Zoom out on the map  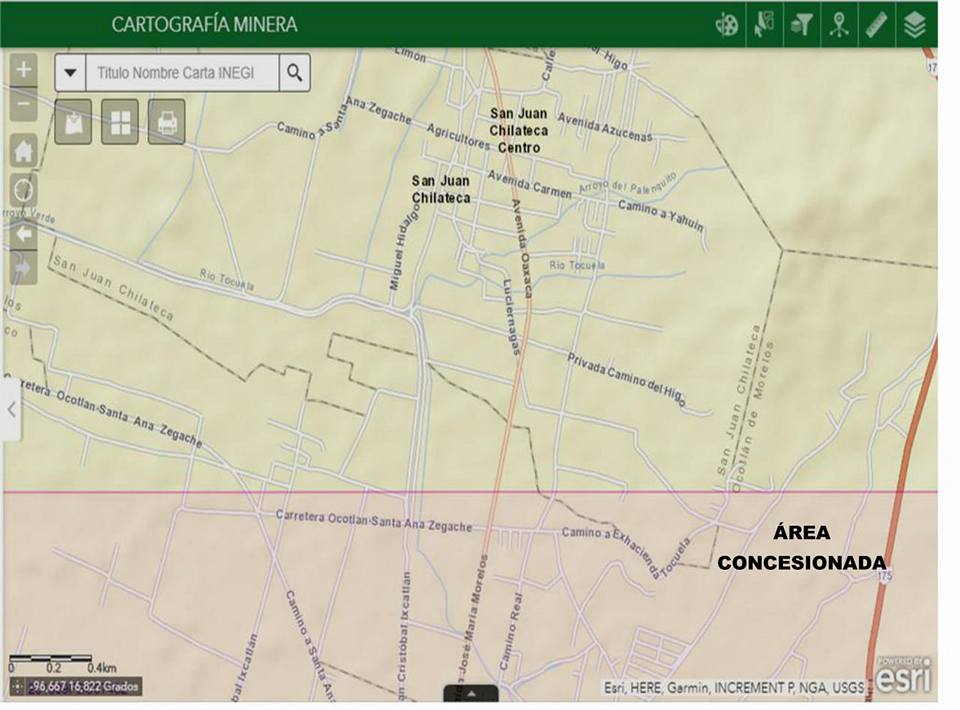(24, 104)
